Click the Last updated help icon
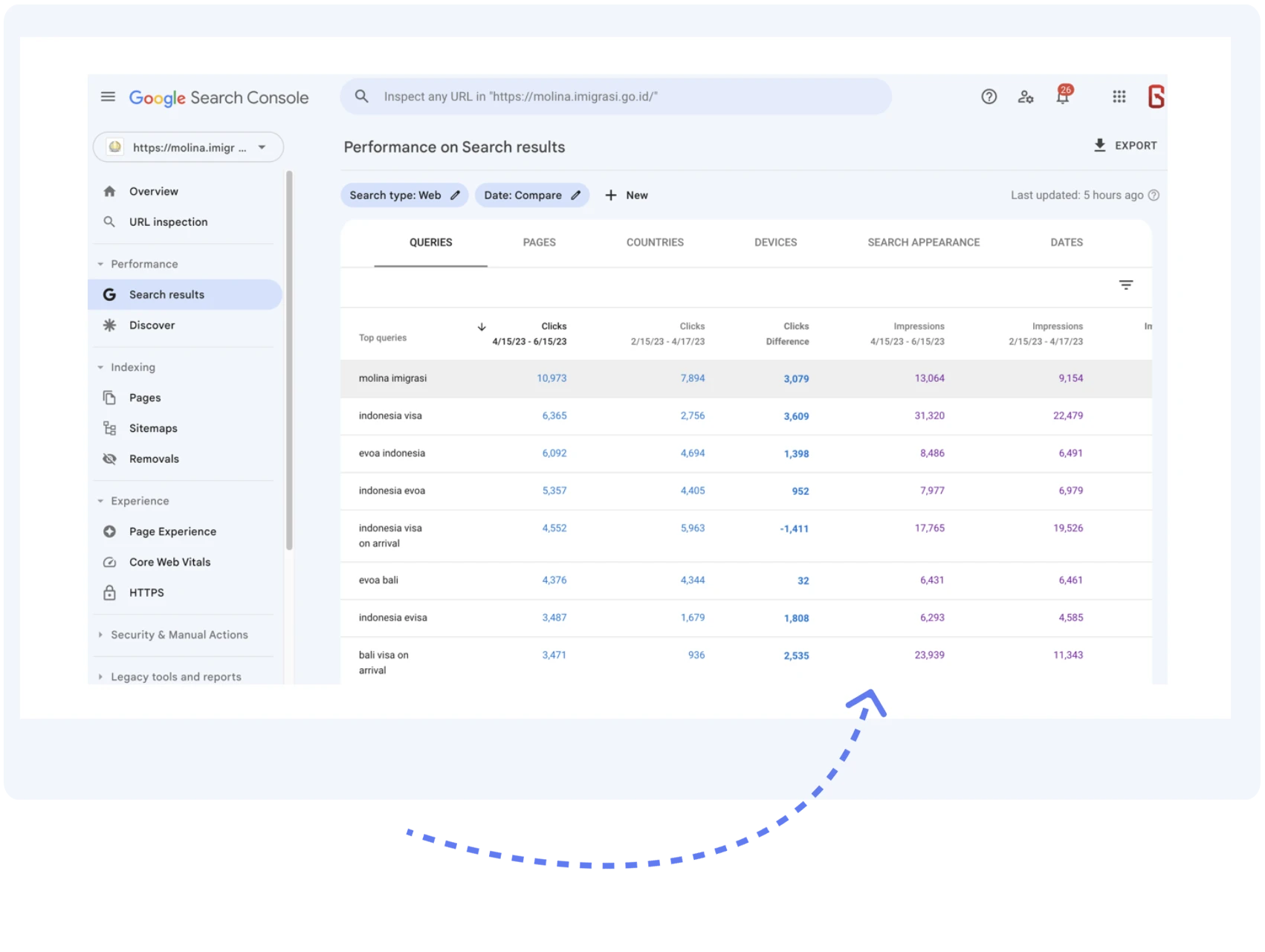This screenshot has height=952, width=1265. 1154,195
